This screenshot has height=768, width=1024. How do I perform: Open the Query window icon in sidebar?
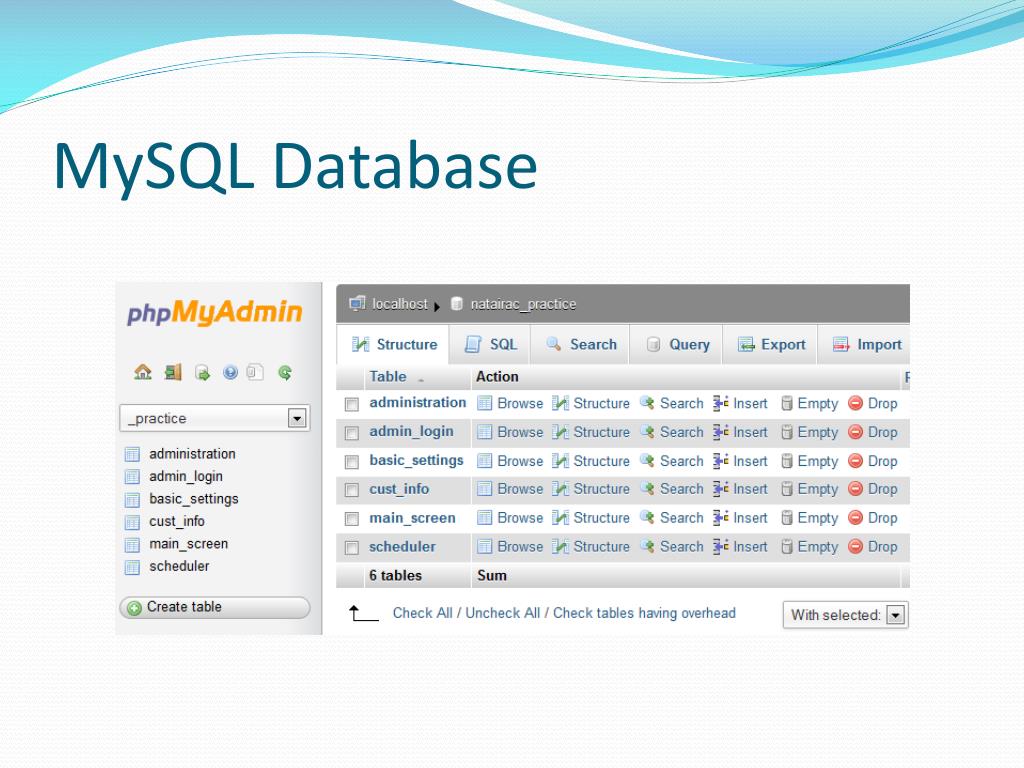(202, 373)
